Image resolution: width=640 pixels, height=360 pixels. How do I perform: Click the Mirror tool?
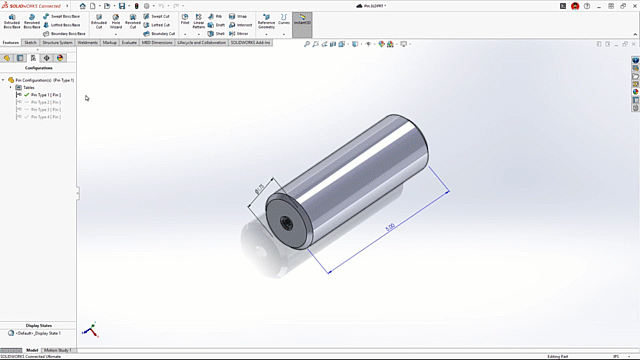[x=239, y=33]
